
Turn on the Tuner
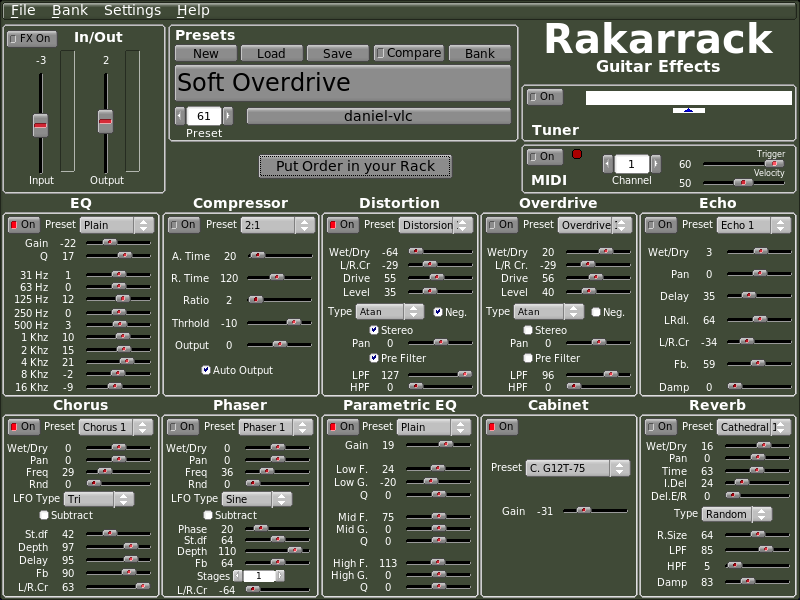tap(545, 97)
